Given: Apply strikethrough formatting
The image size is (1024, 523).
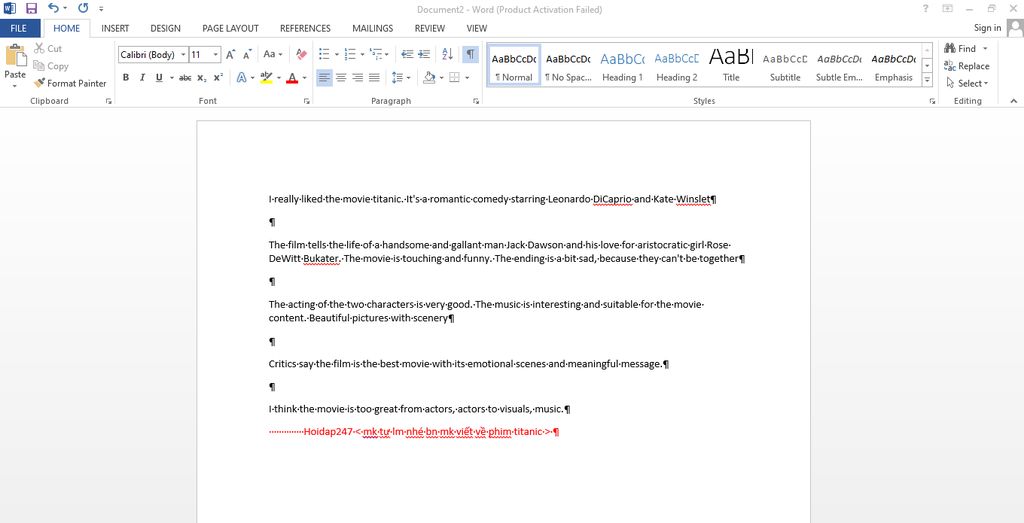Looking at the screenshot, I should click(185, 78).
